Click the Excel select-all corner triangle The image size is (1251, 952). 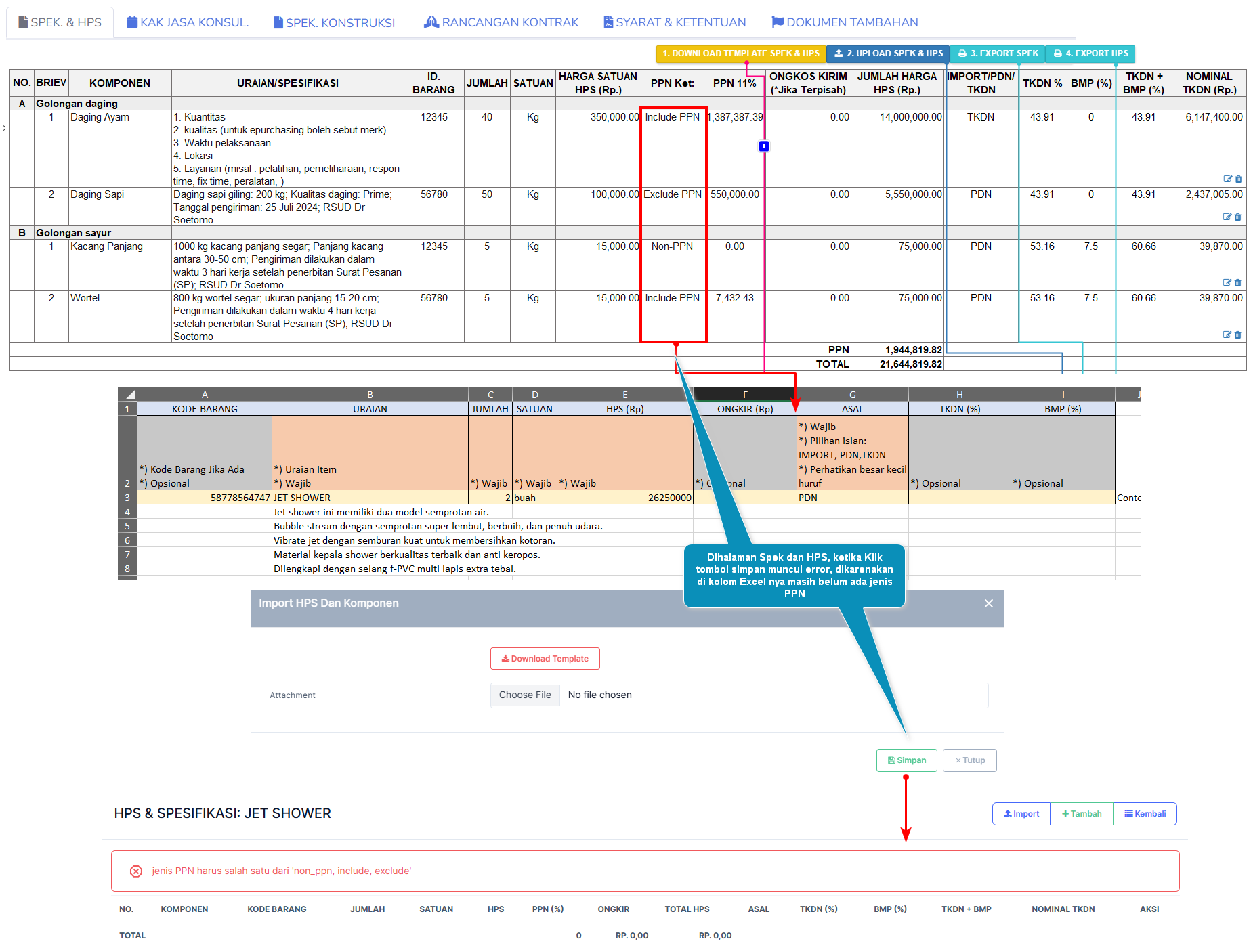point(127,395)
